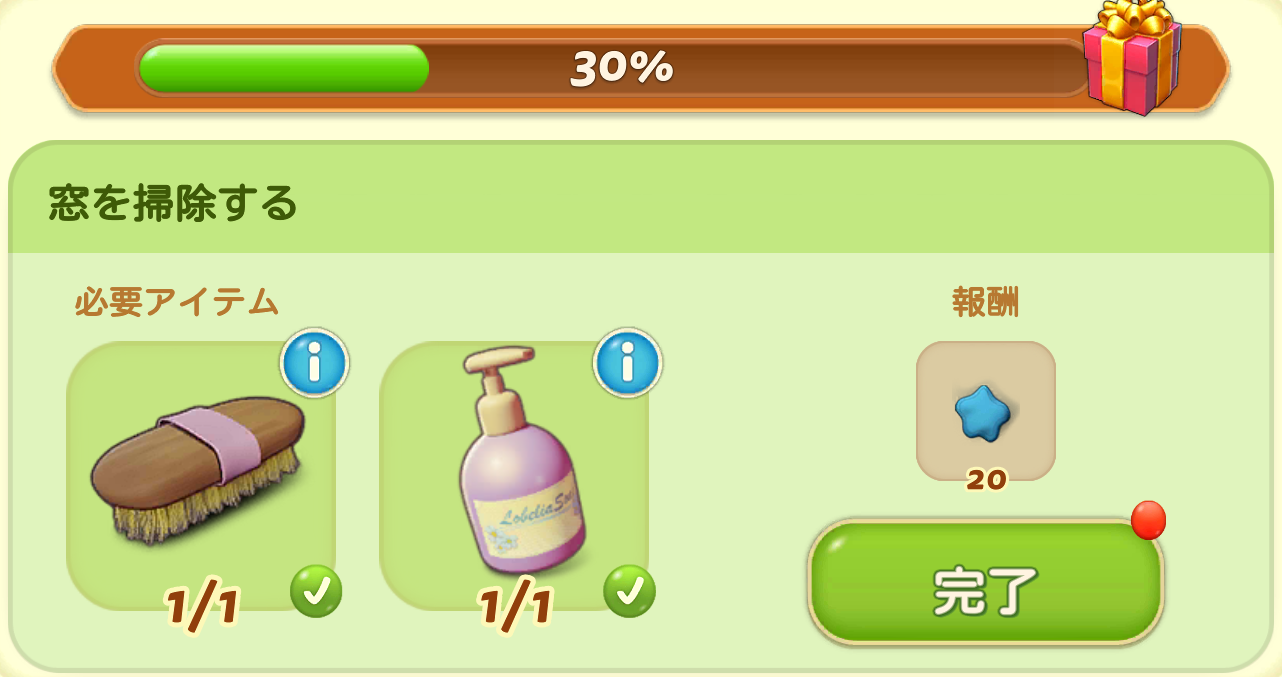Click the green checkmark under the soap bottle

pyautogui.click(x=629, y=591)
